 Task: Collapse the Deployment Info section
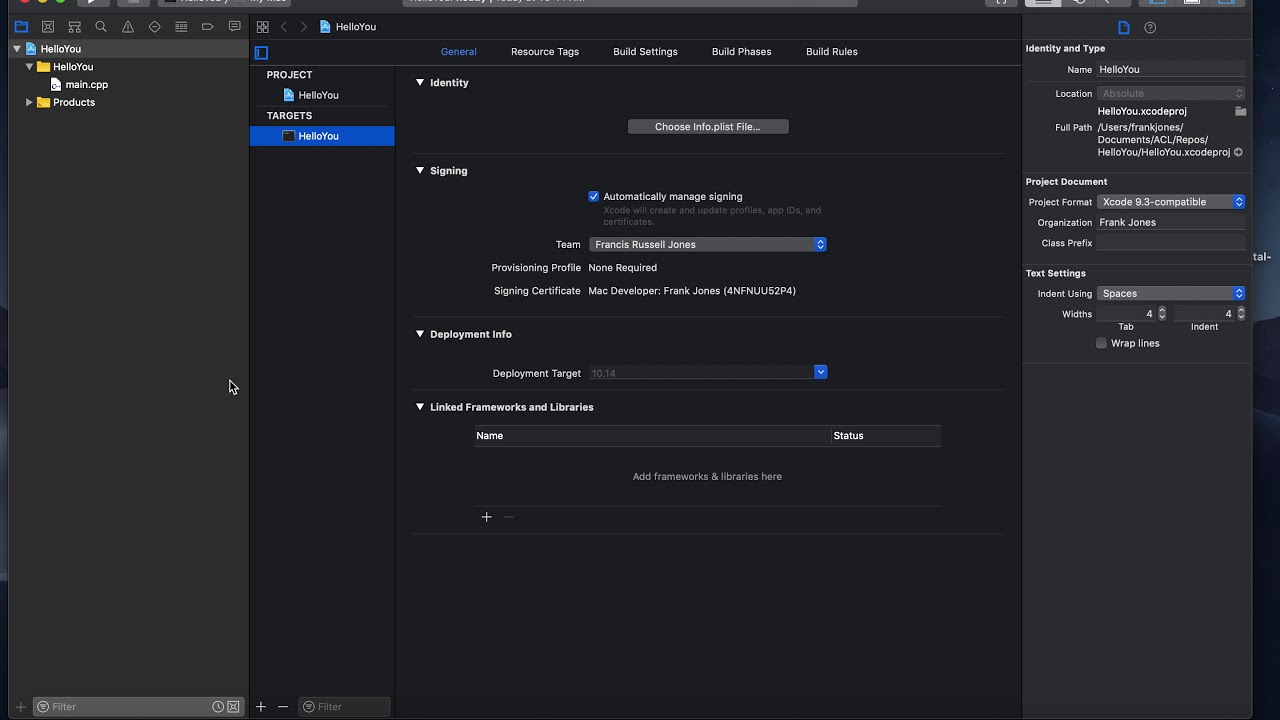pyautogui.click(x=420, y=335)
